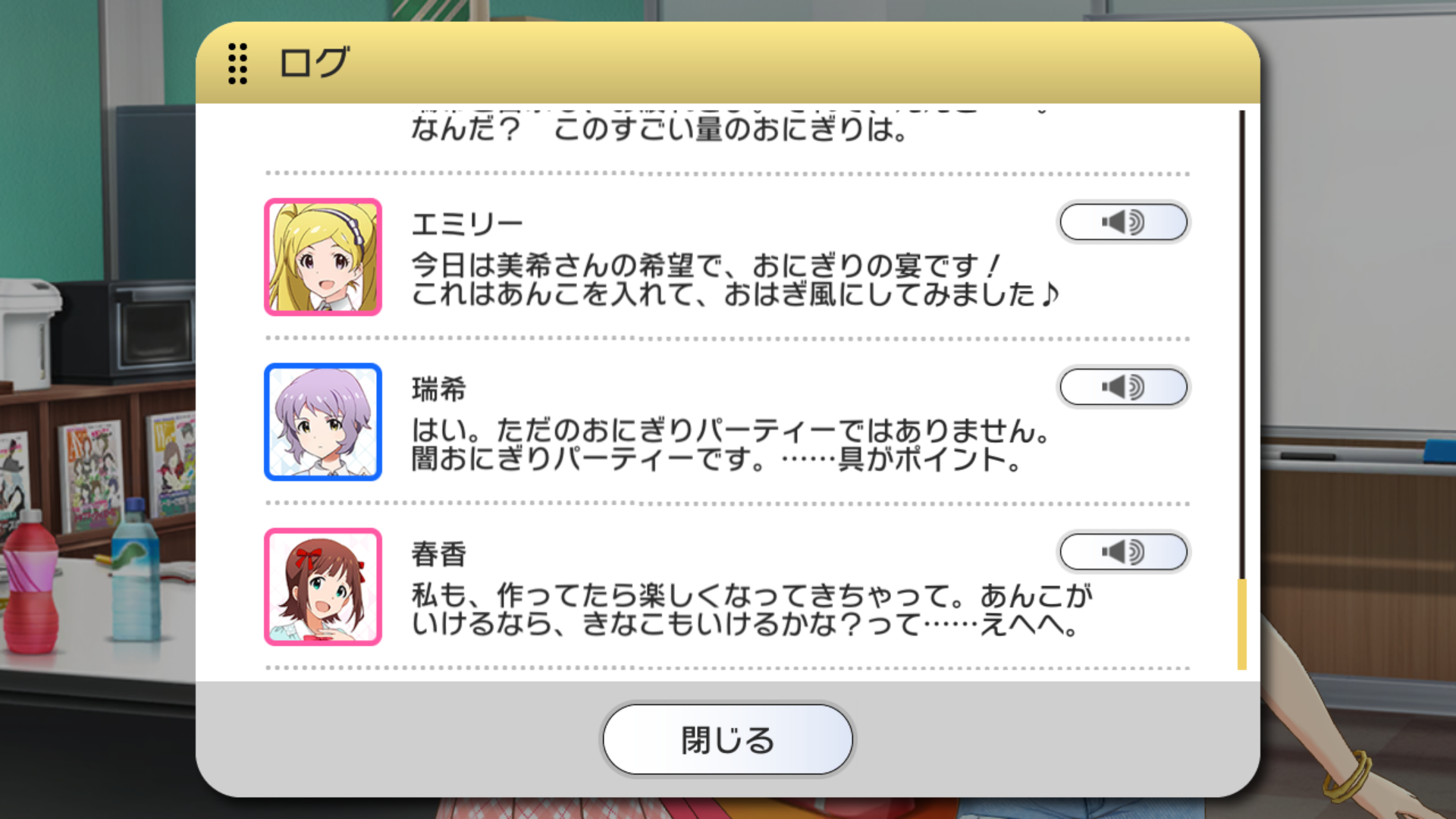Click the yellow scrollbar thumb

pyautogui.click(x=1242, y=624)
